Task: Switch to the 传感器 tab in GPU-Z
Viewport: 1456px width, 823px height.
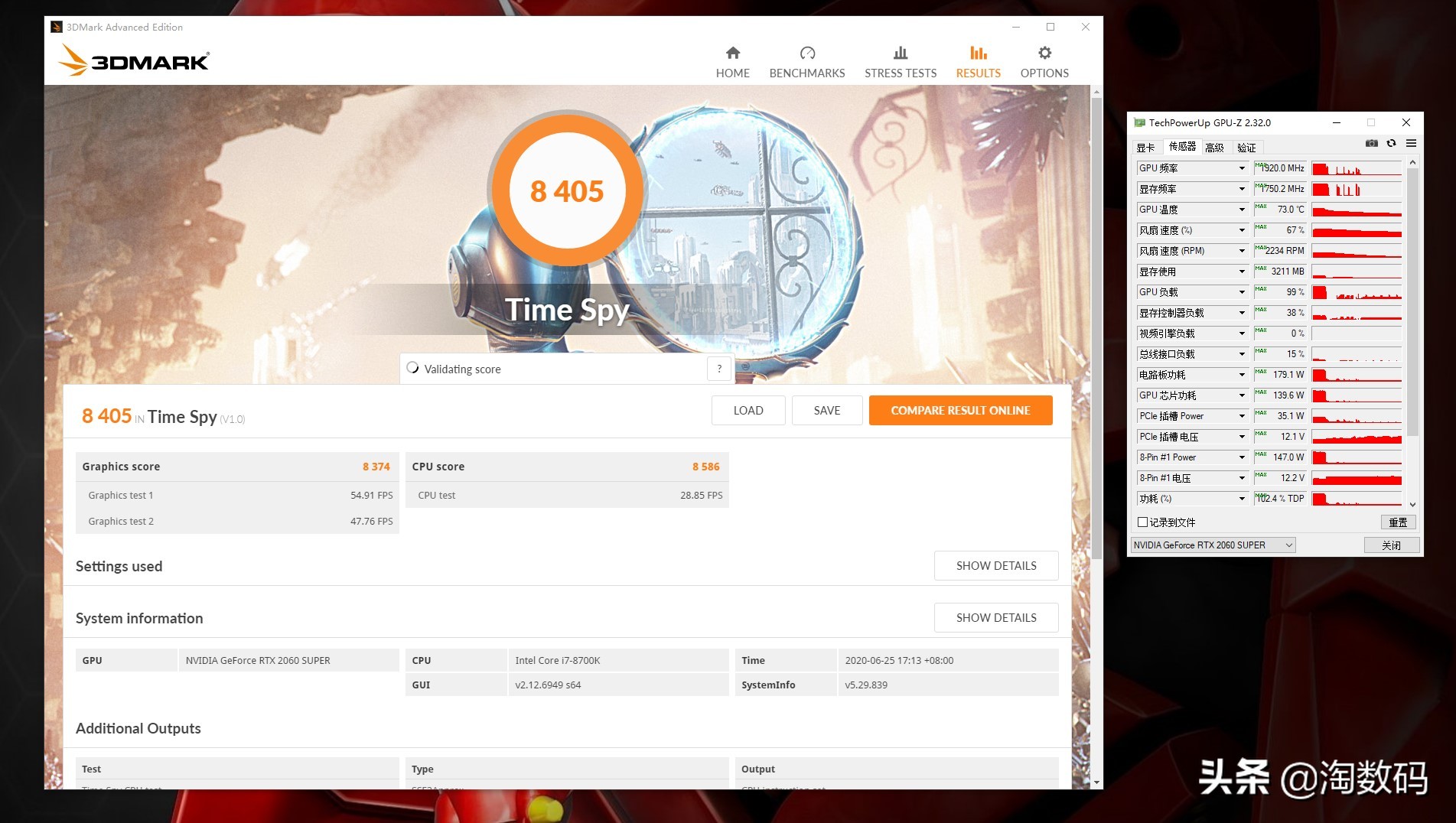Action: (1182, 147)
